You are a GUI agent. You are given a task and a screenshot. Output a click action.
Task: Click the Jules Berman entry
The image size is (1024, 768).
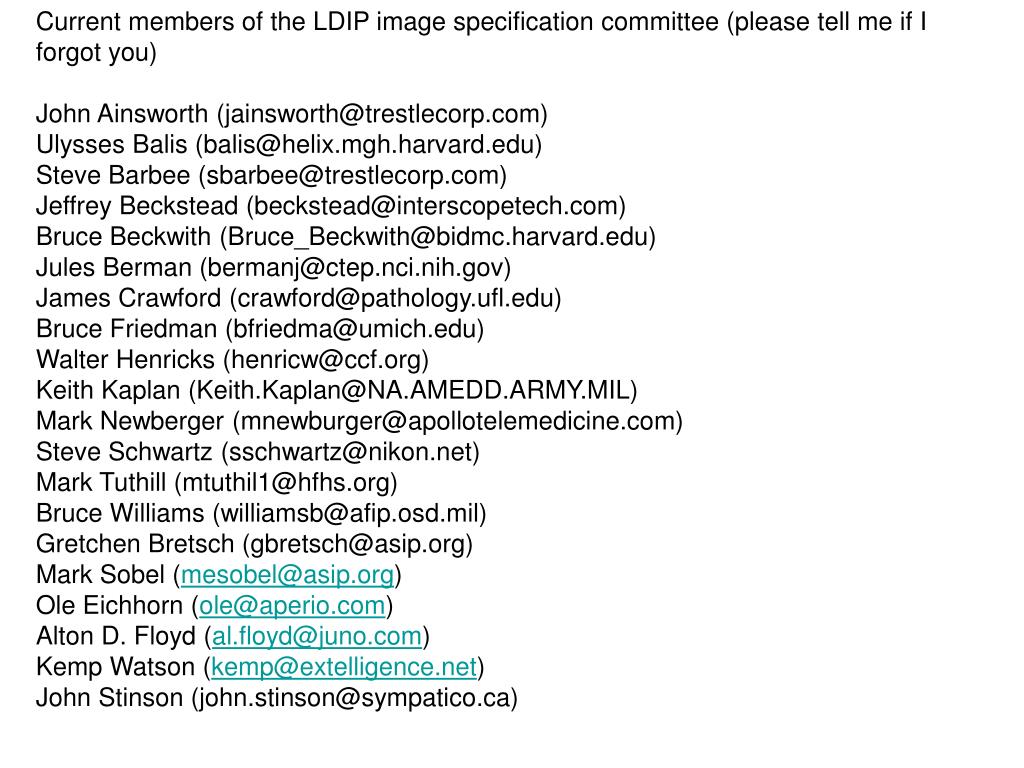tap(274, 268)
